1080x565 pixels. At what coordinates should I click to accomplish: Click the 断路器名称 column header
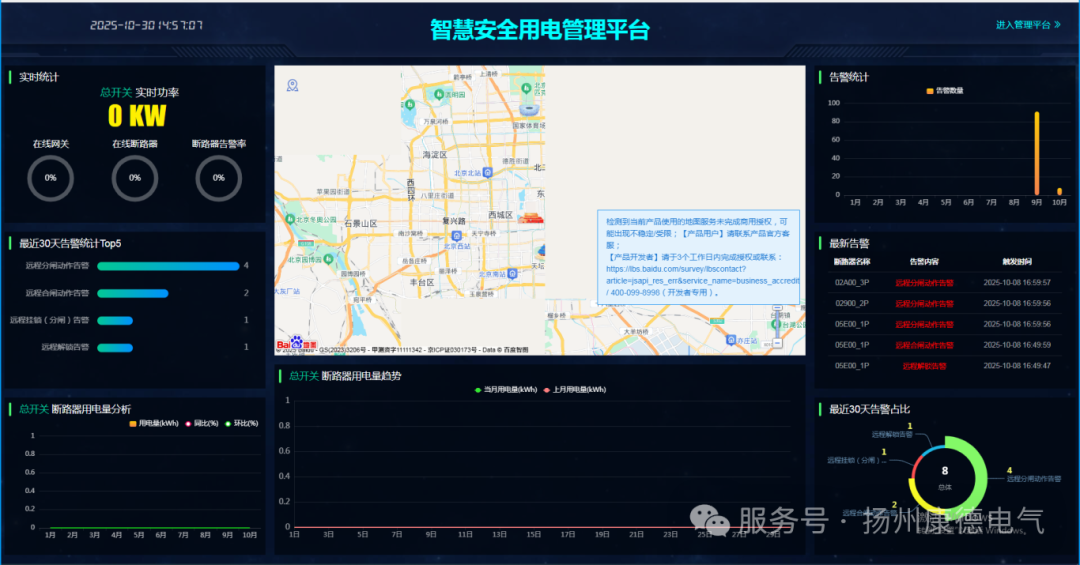852,262
